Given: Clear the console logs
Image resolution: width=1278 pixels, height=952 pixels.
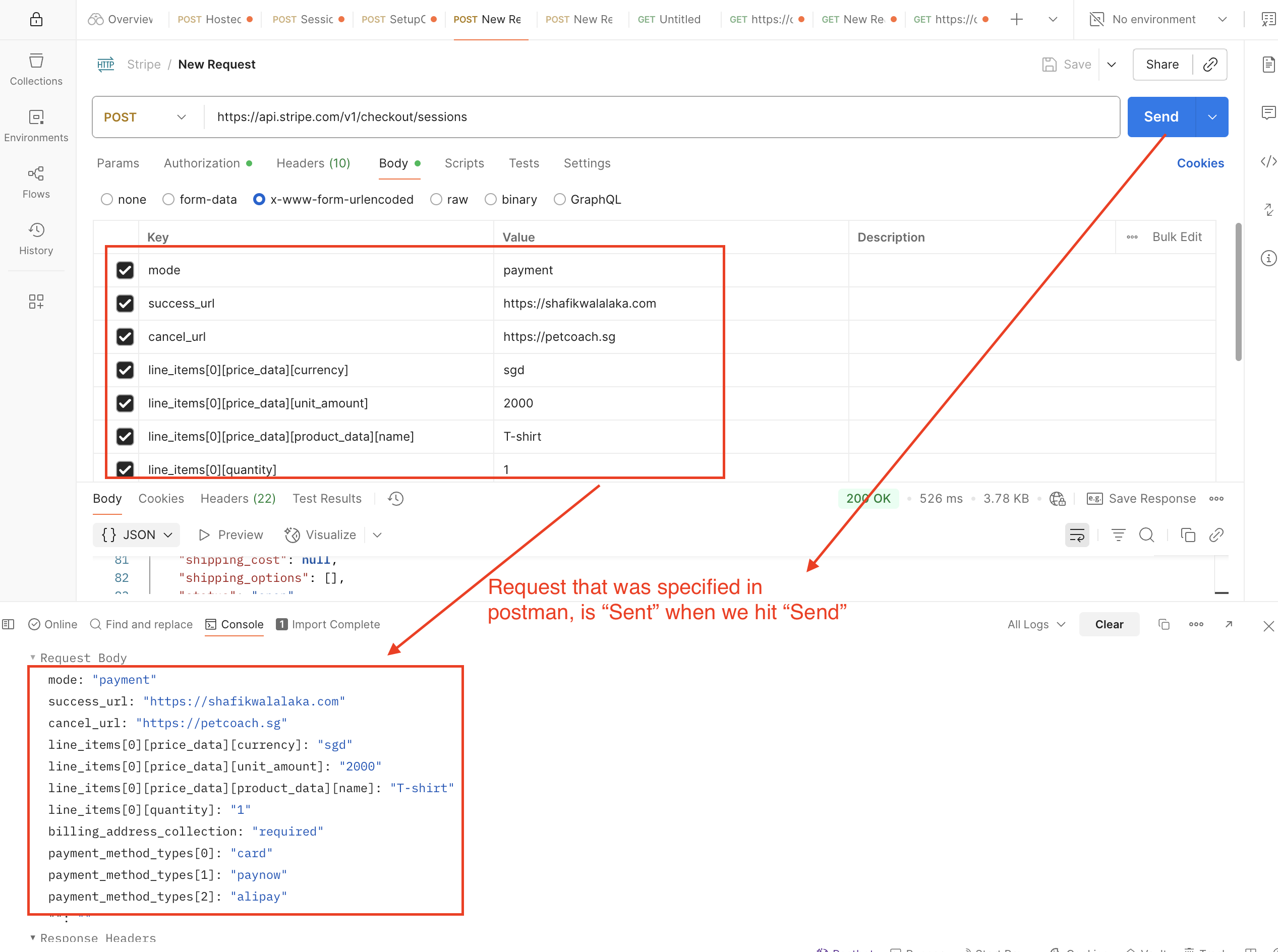Looking at the screenshot, I should click(1109, 624).
